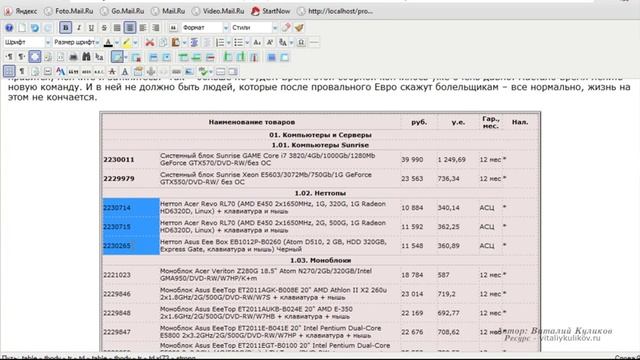Insert a numbered list

tap(220, 42)
